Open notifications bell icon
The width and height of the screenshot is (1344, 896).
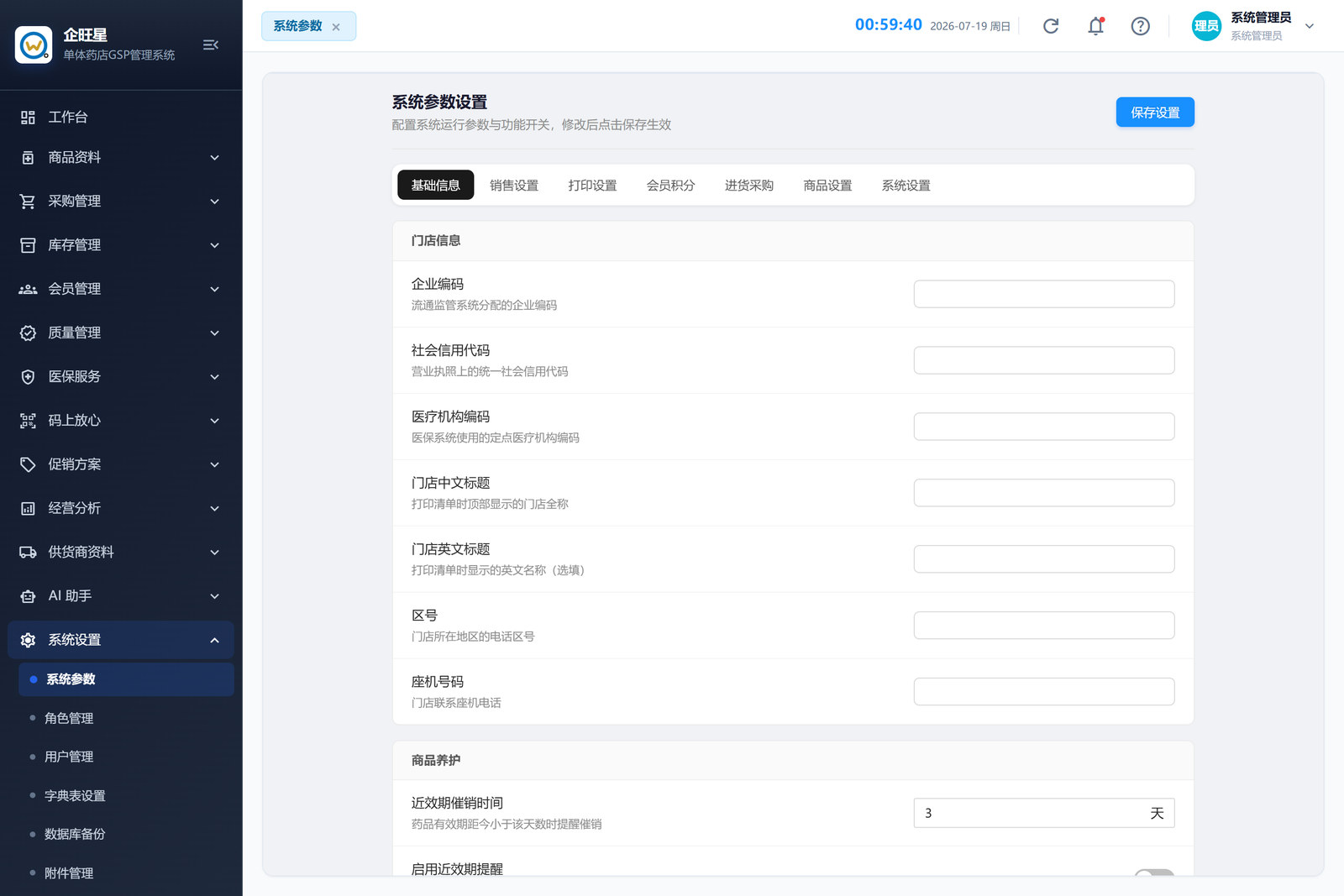pos(1095,26)
